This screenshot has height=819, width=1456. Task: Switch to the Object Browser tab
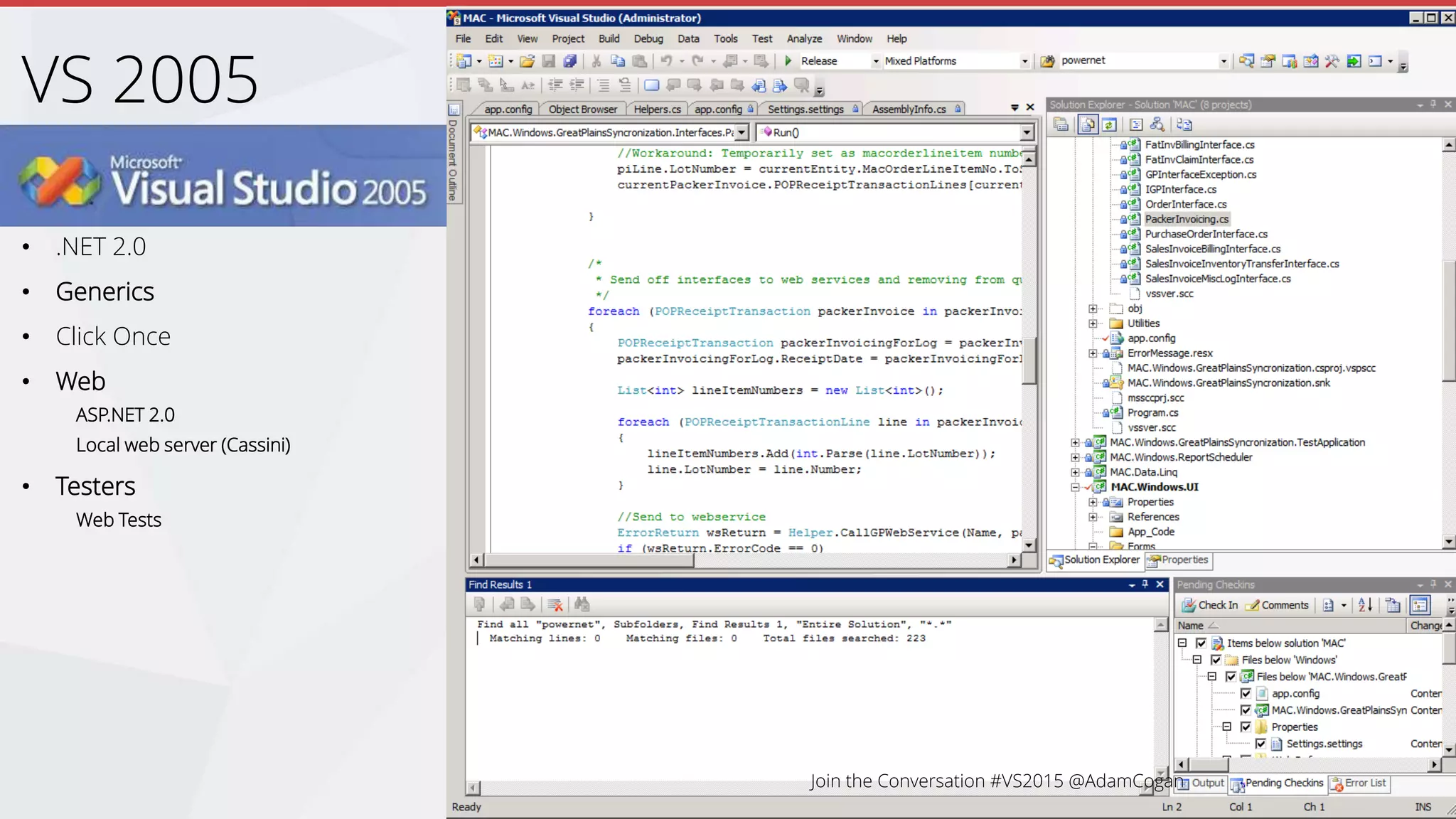(583, 109)
